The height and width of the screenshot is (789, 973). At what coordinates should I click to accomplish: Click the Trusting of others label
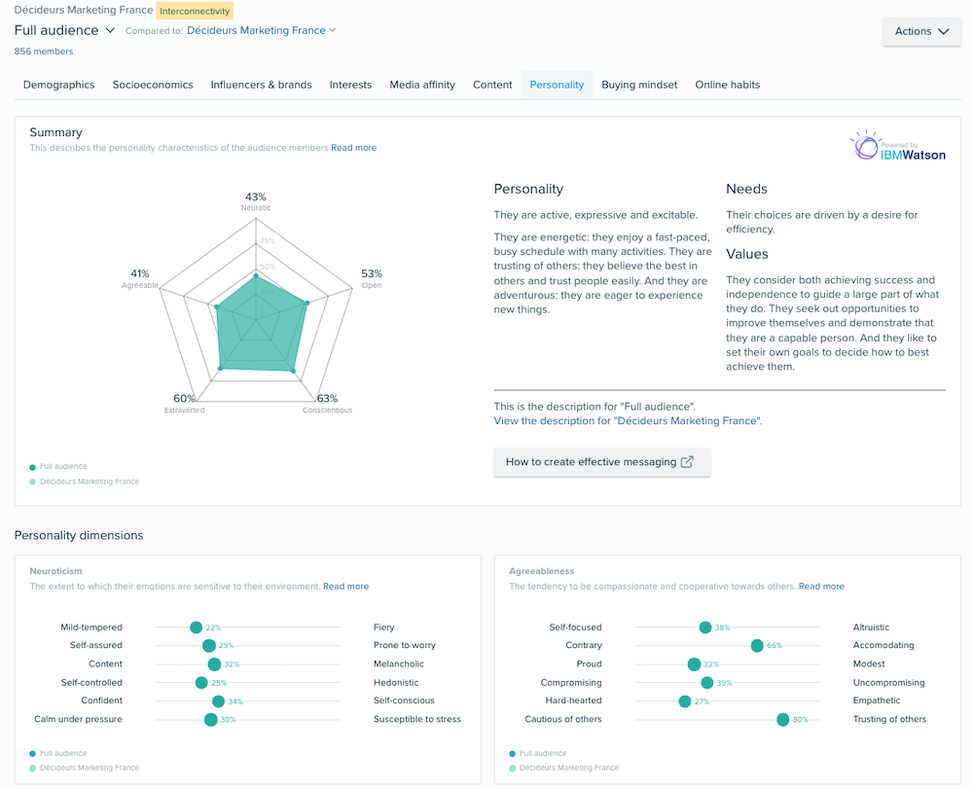coord(889,719)
